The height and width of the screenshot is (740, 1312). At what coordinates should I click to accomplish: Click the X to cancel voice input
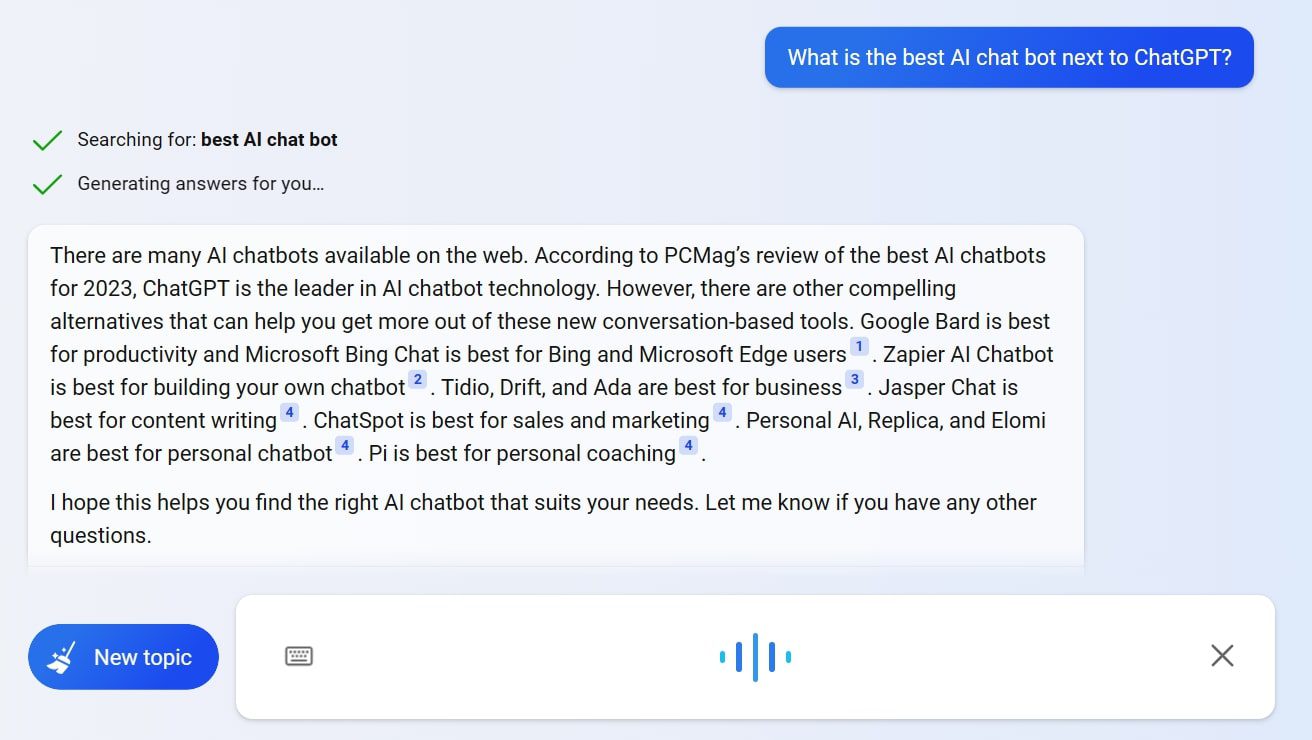pos(1222,656)
